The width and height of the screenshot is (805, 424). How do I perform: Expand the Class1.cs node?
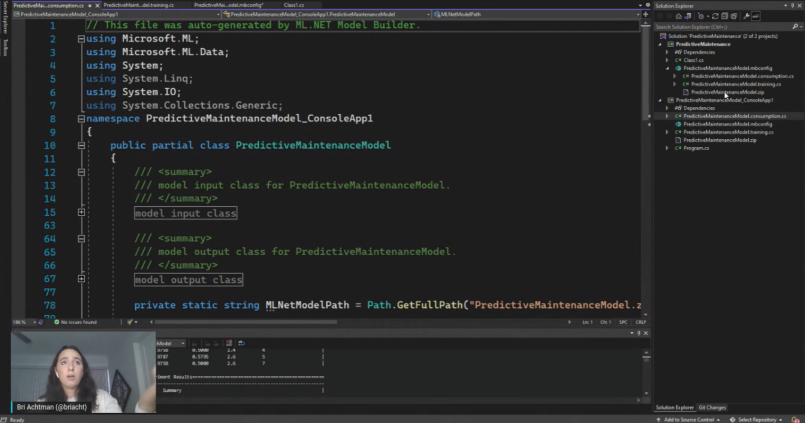pos(667,60)
